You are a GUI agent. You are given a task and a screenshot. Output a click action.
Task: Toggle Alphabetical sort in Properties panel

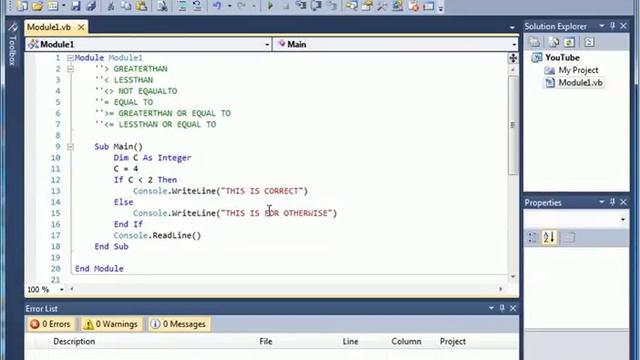(549, 237)
